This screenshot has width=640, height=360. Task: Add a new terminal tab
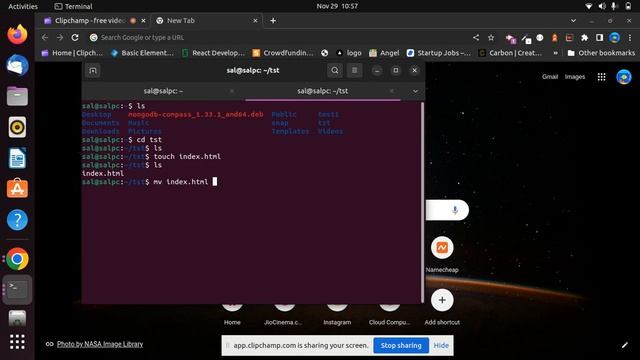93,71
